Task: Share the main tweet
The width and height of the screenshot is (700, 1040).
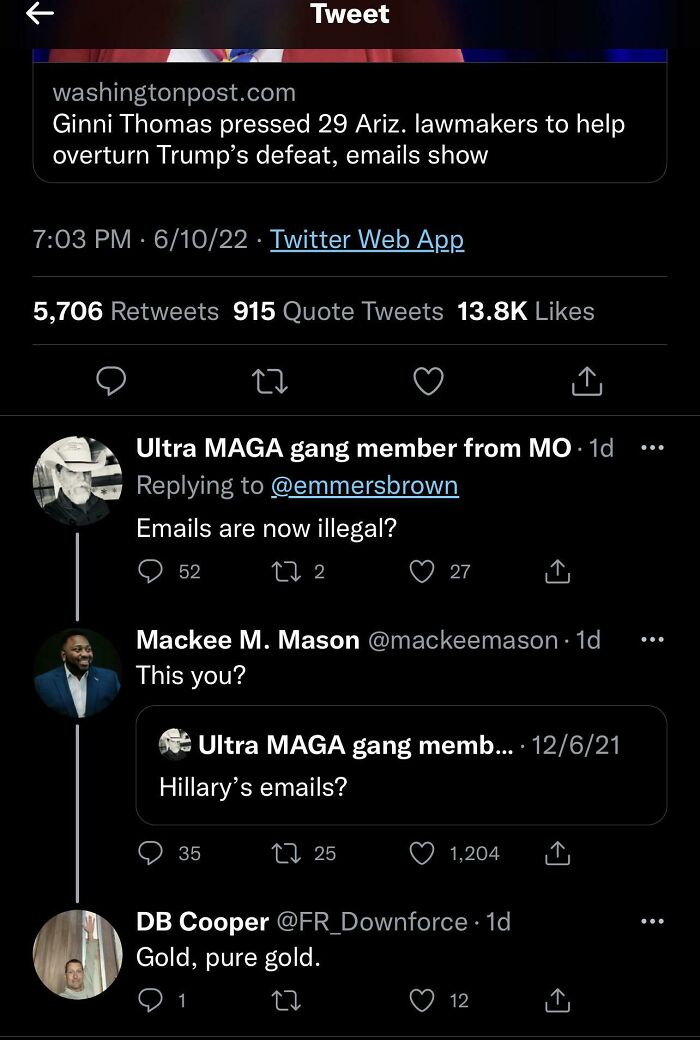Action: click(x=587, y=381)
